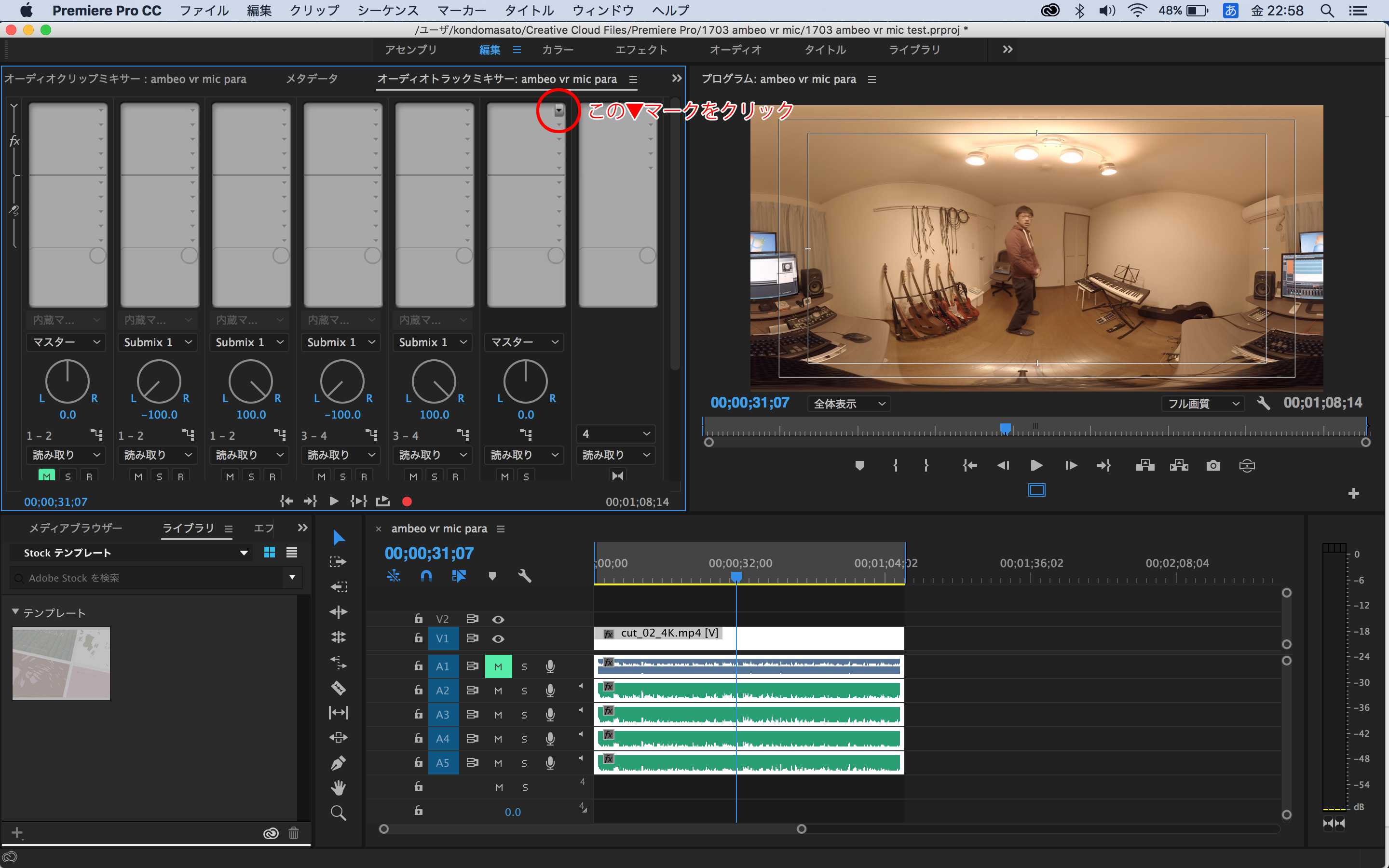Enable voice-over record on track A4
This screenshot has height=868, width=1389.
(550, 738)
